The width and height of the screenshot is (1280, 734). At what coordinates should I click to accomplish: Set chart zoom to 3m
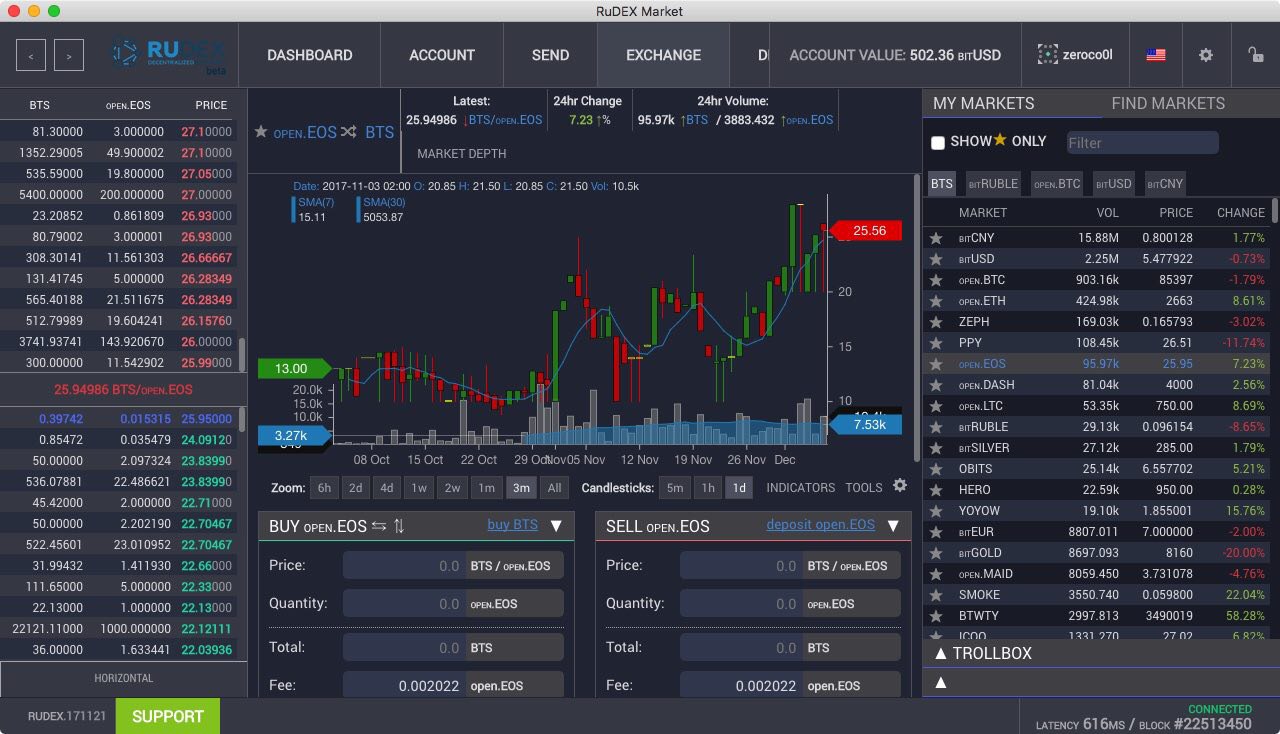tap(520, 488)
